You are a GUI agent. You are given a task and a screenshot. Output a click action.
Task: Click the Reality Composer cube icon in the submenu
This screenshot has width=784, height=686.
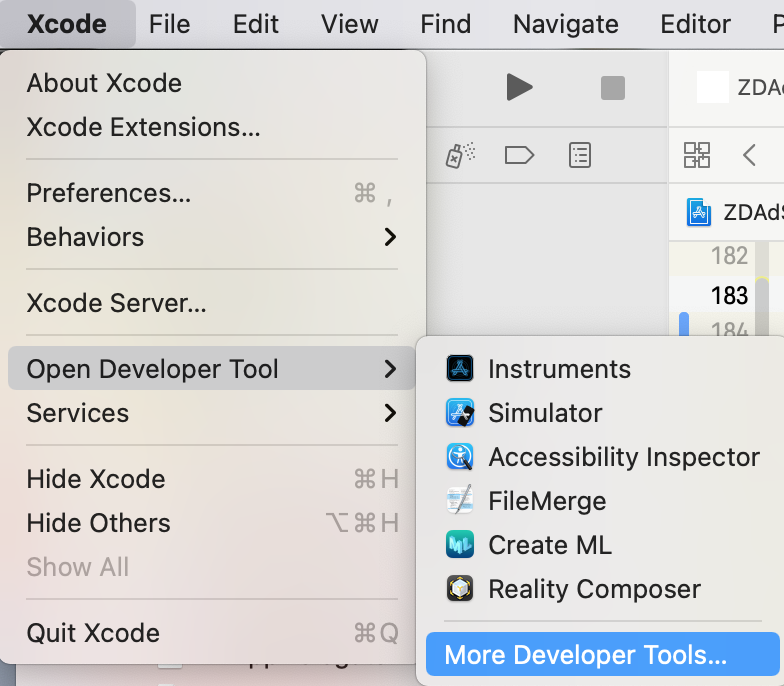pyautogui.click(x=460, y=588)
